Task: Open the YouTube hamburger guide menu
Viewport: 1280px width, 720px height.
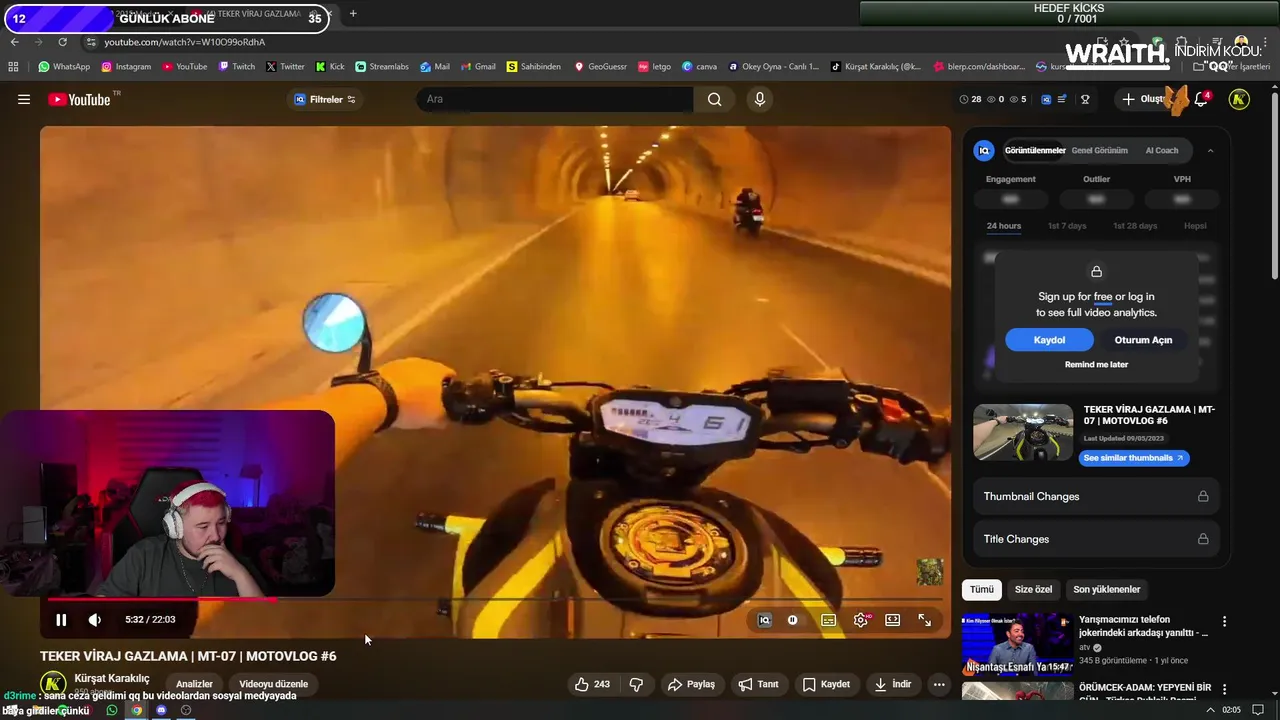Action: [24, 99]
